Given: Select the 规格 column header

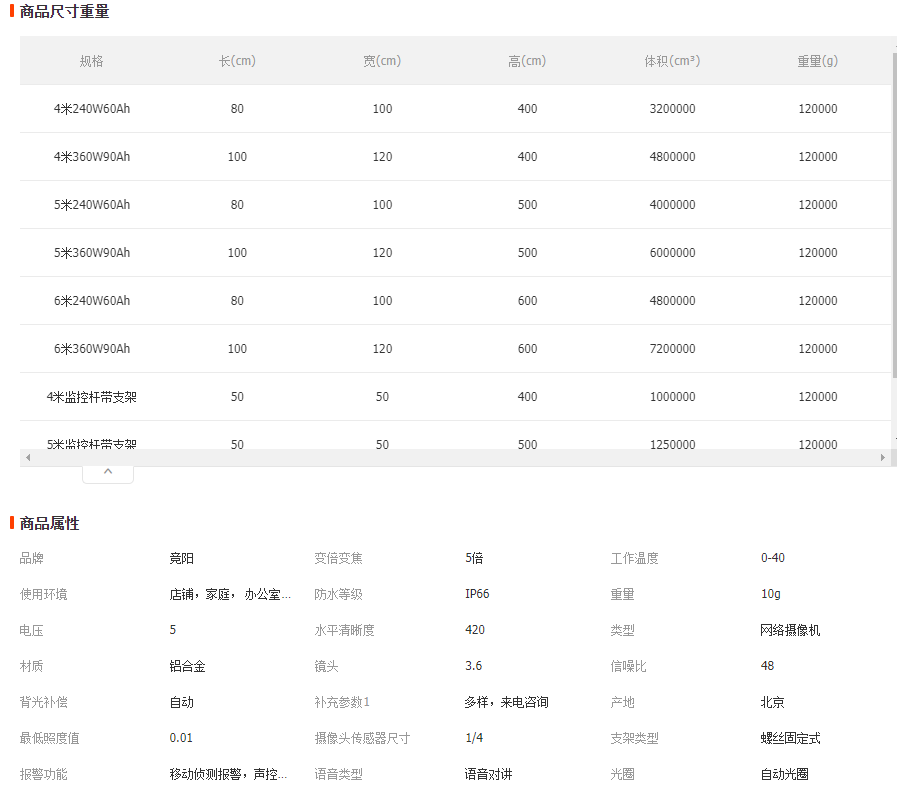Looking at the screenshot, I should [x=92, y=61].
